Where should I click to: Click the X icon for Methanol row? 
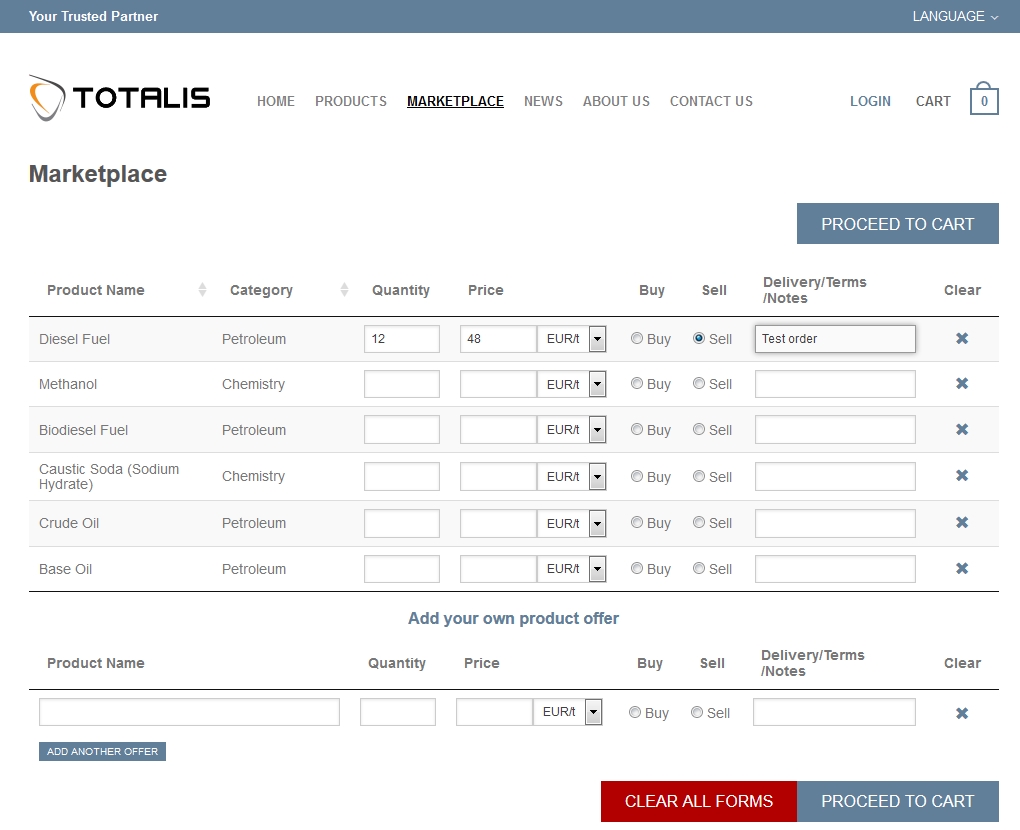pos(961,384)
